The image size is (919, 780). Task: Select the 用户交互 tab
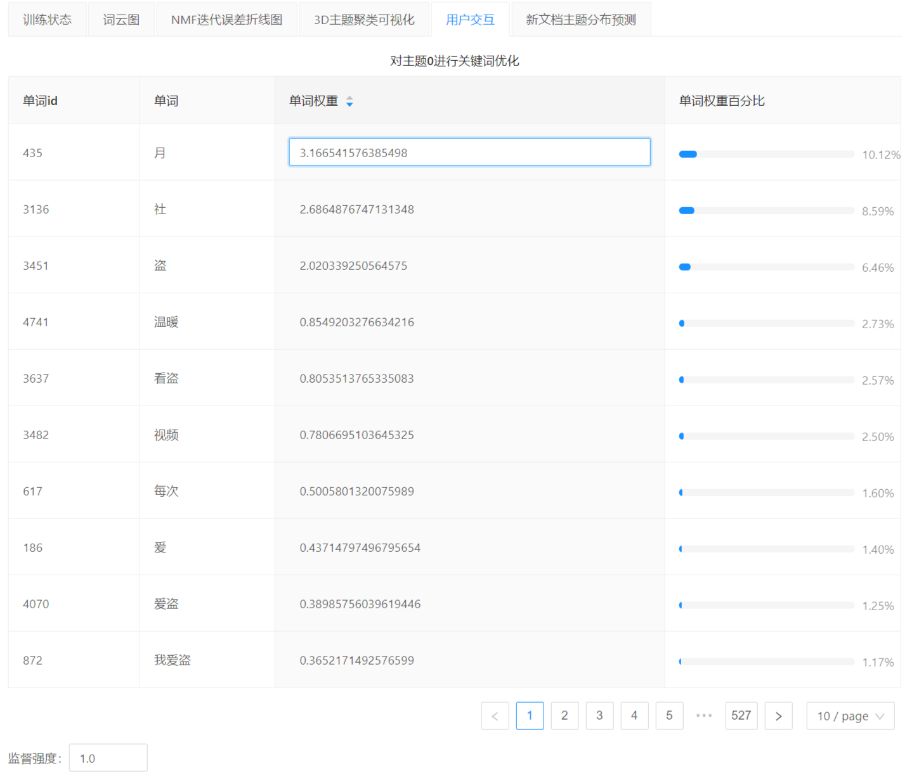pos(470,20)
